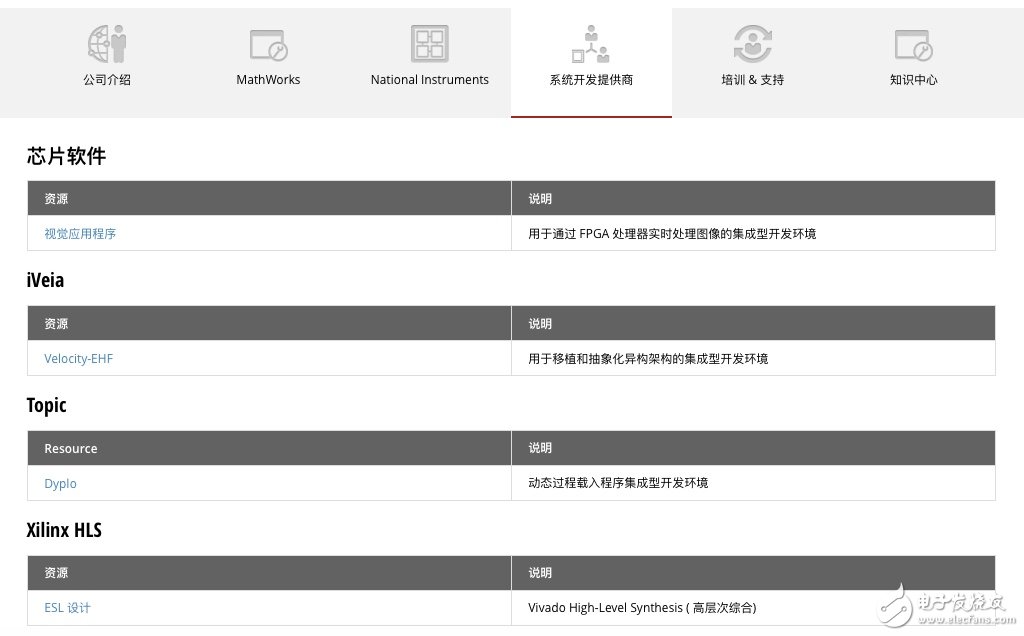Image resolution: width=1024 pixels, height=636 pixels.
Task: Click the Resource column header under Topic
Action: click(x=71, y=448)
